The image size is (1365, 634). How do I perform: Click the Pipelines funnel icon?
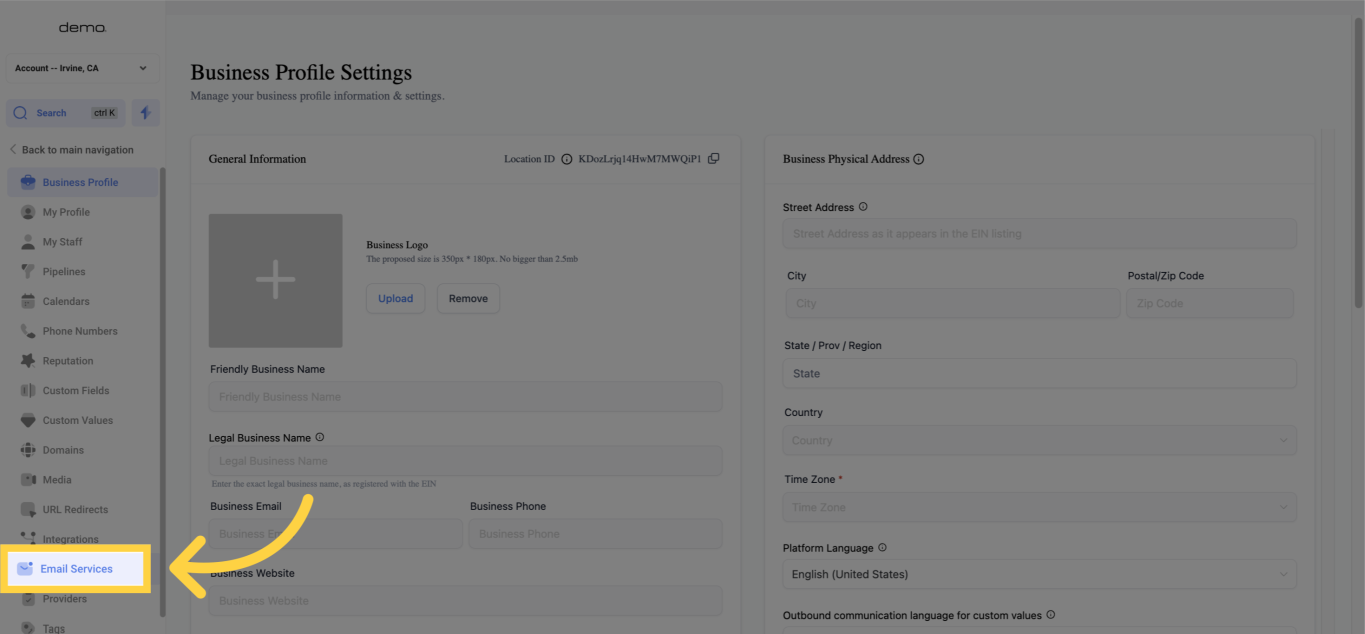pyautogui.click(x=28, y=272)
